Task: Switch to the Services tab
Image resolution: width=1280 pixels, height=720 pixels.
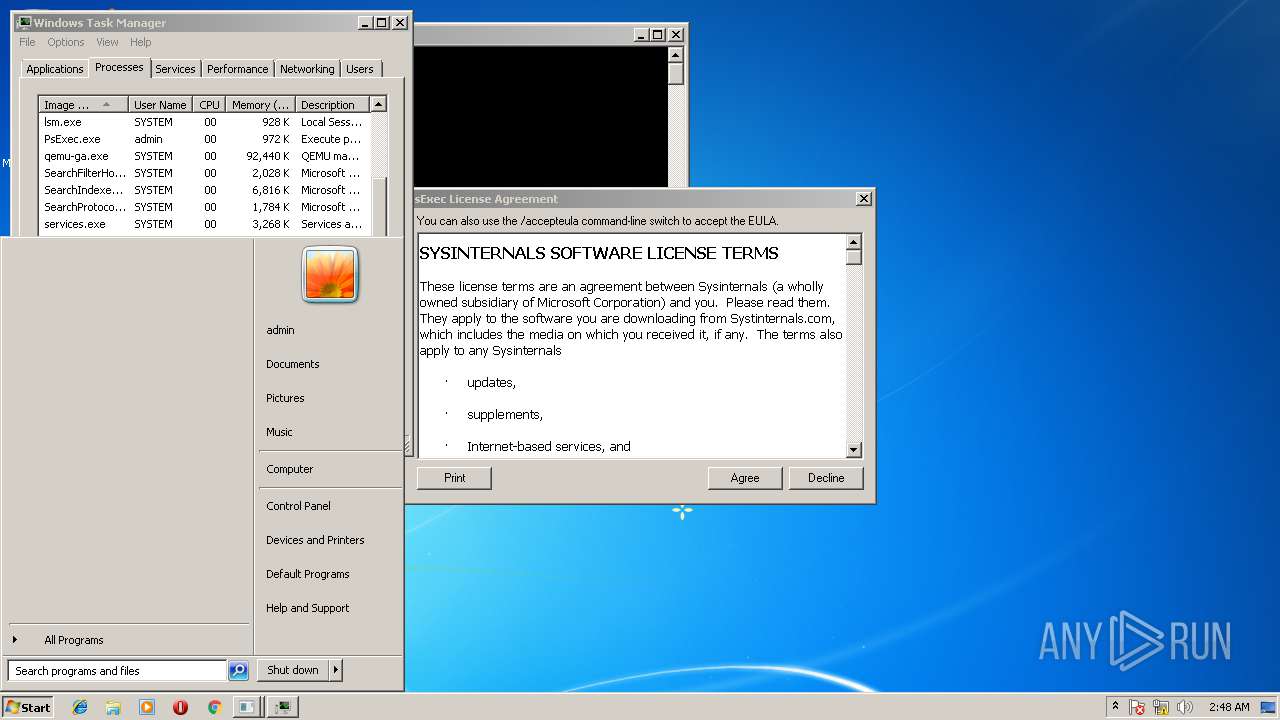Action: point(175,69)
